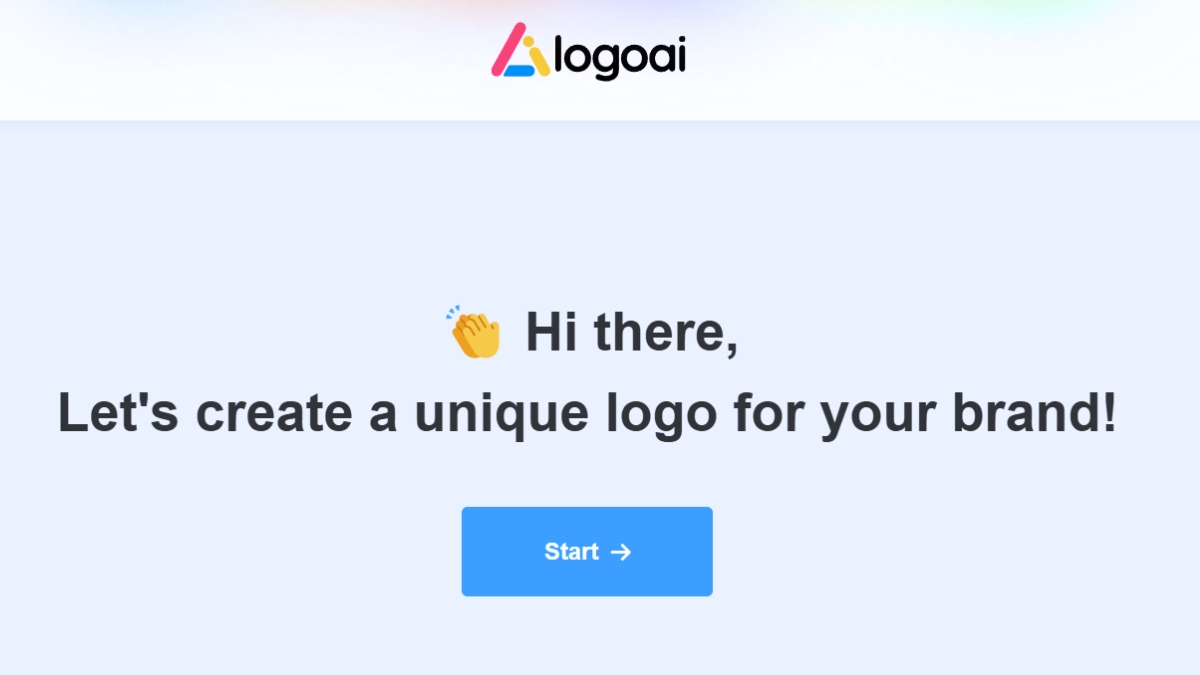
Task: Click the arrow icon inside Start button
Action: pos(621,552)
